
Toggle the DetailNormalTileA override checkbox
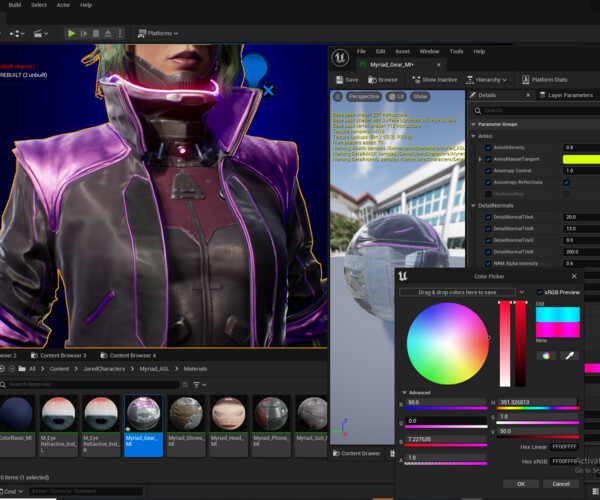488,217
